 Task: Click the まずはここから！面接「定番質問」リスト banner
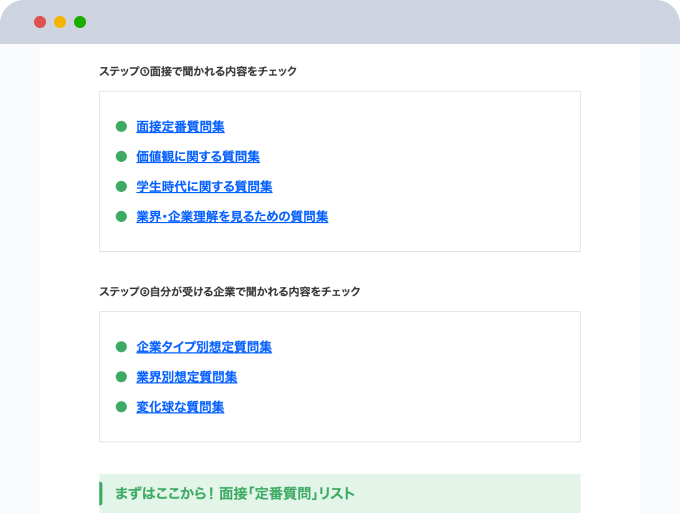pos(339,493)
